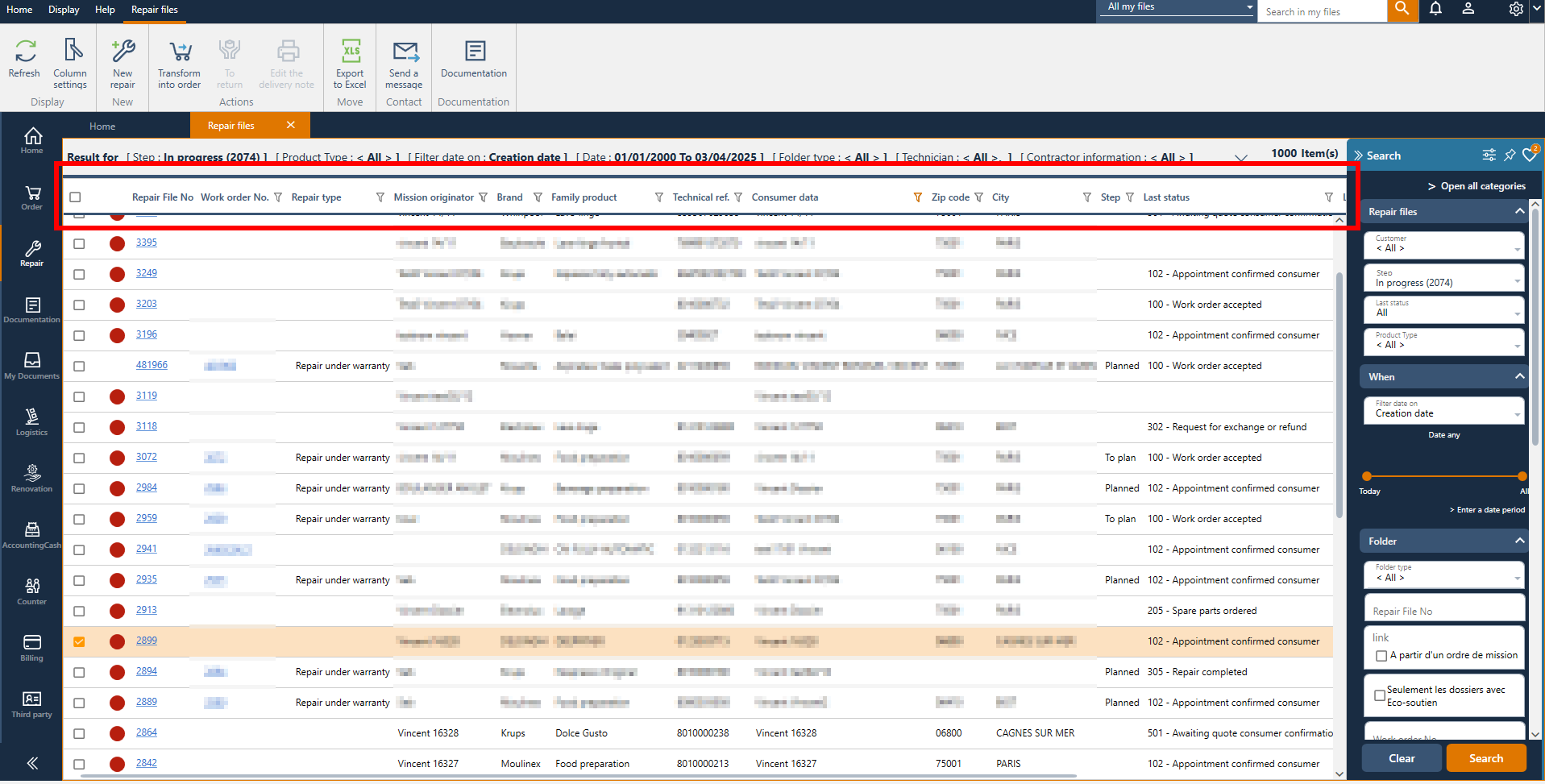Select the Repair files ribbon tab
This screenshot has width=1545, height=784.
coord(155,10)
